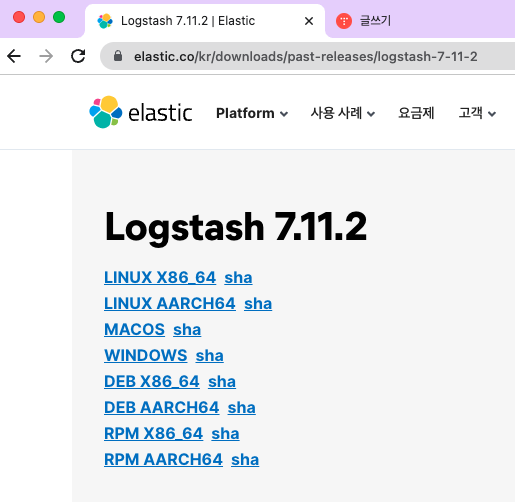This screenshot has height=502, width=515.
Task: Open sha link for WINDOWS
Action: click(x=209, y=356)
